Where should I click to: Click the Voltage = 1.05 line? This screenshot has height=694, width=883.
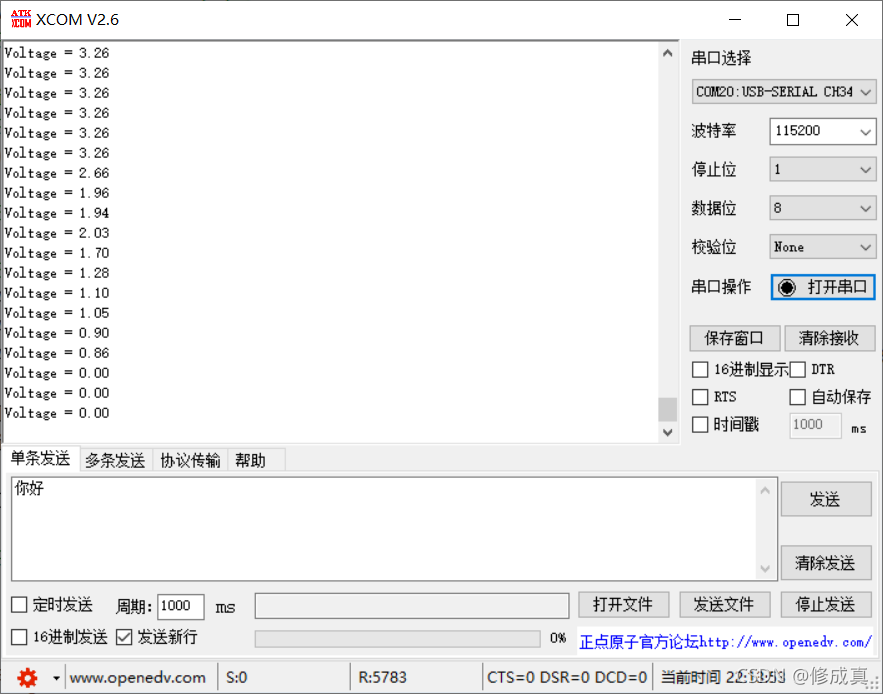pyautogui.click(x=57, y=313)
